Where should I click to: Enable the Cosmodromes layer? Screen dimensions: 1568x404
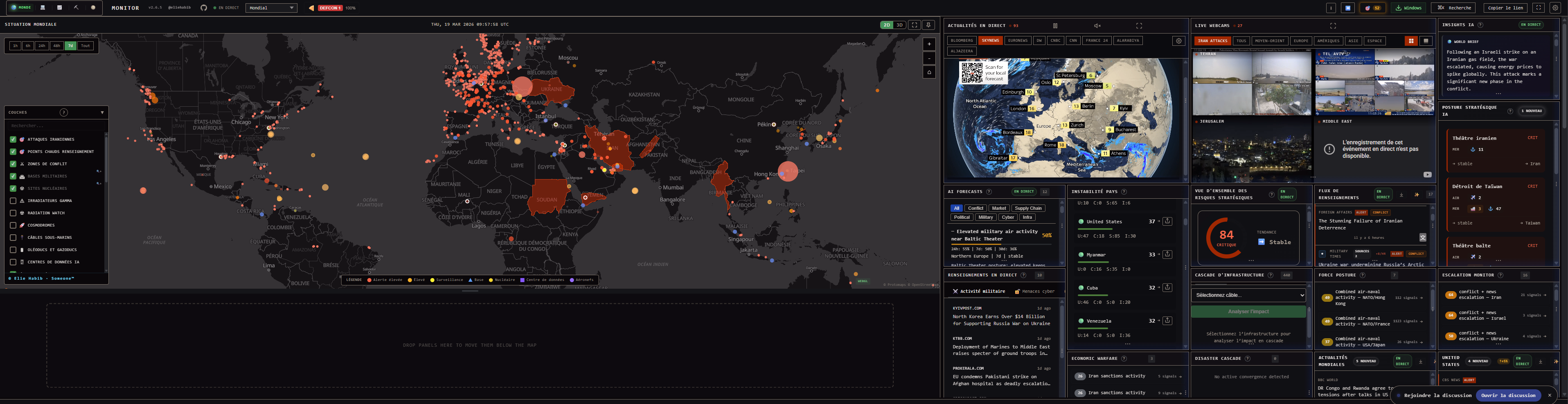click(x=13, y=224)
